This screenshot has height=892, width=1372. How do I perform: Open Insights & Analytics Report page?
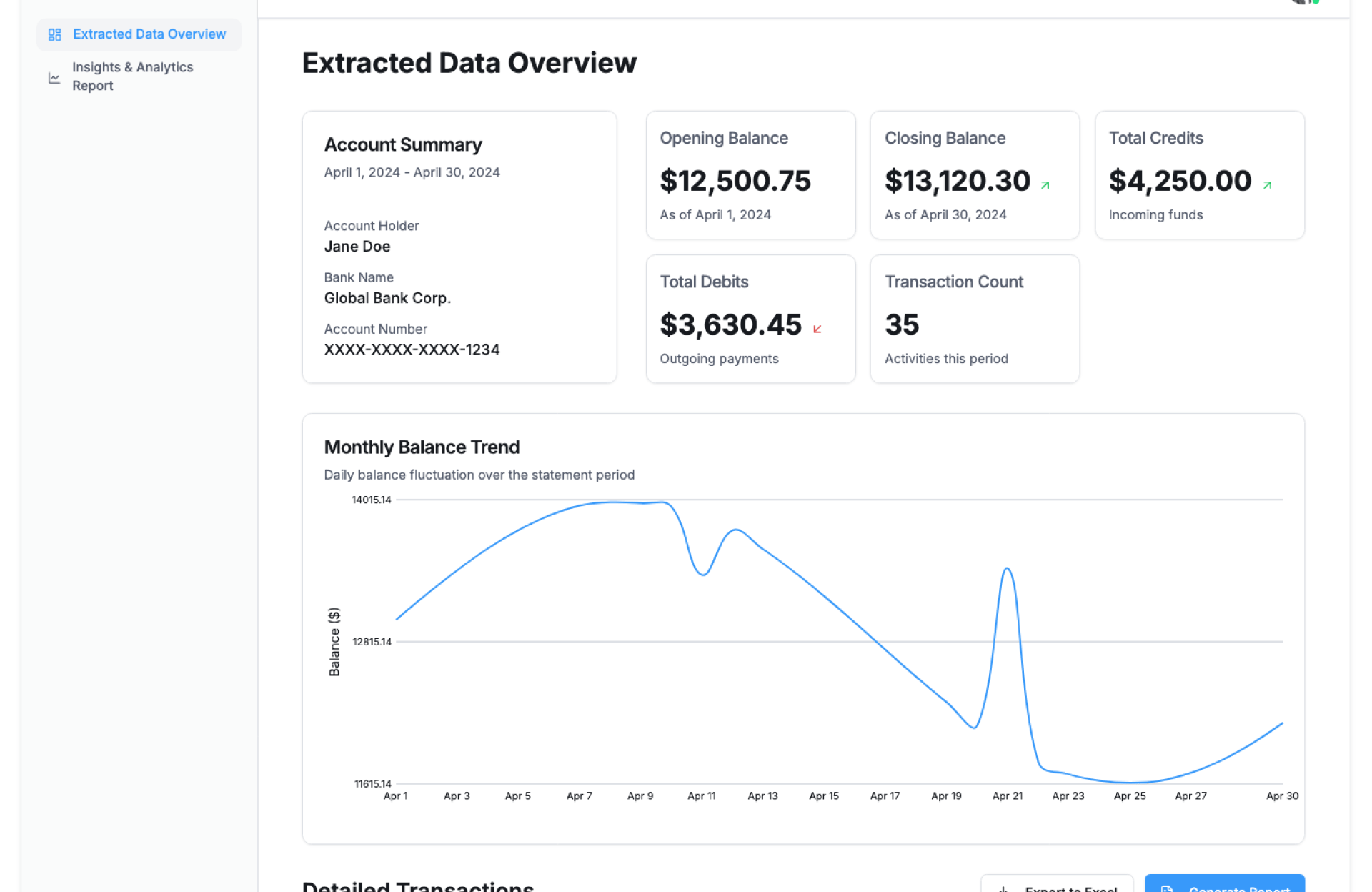click(x=132, y=76)
